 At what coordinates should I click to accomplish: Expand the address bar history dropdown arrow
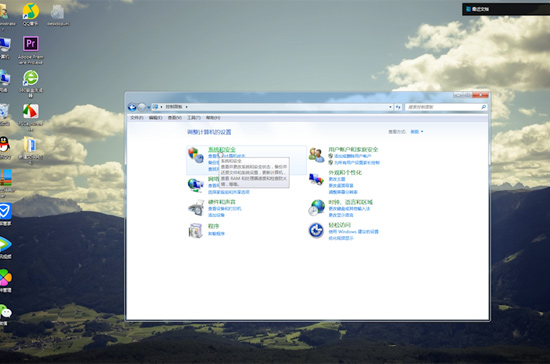pos(390,107)
